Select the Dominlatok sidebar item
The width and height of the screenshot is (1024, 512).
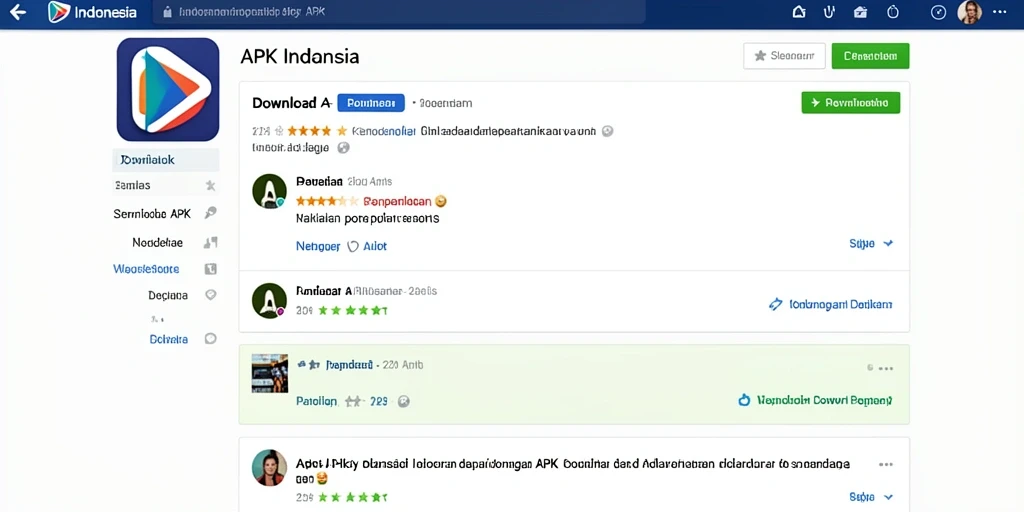click(x=166, y=160)
